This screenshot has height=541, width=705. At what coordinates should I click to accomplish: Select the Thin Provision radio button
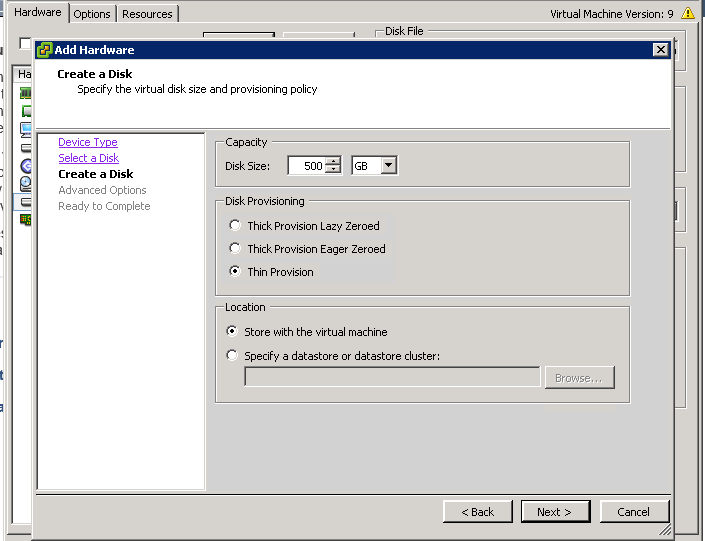tap(235, 271)
